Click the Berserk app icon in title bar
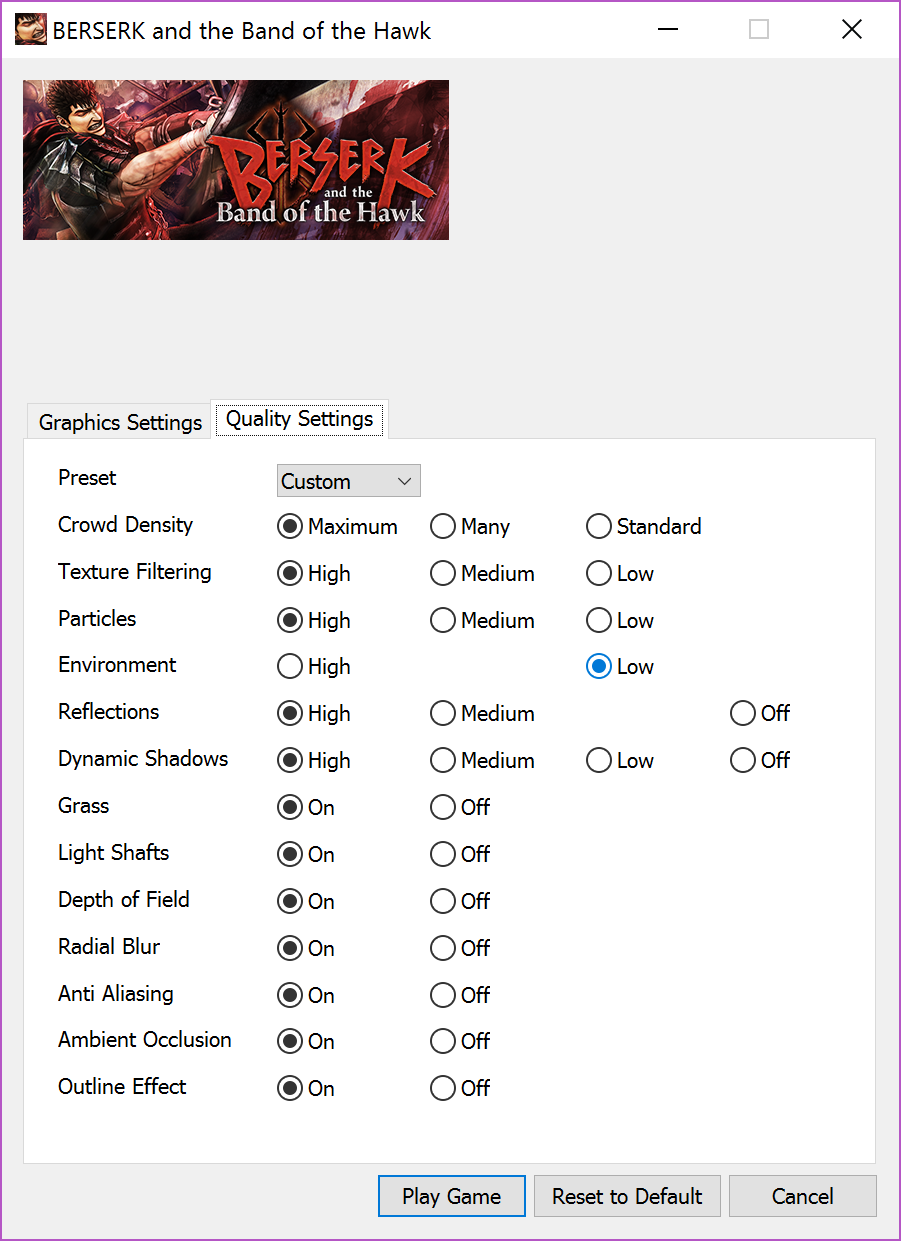901x1241 pixels. coord(29,30)
